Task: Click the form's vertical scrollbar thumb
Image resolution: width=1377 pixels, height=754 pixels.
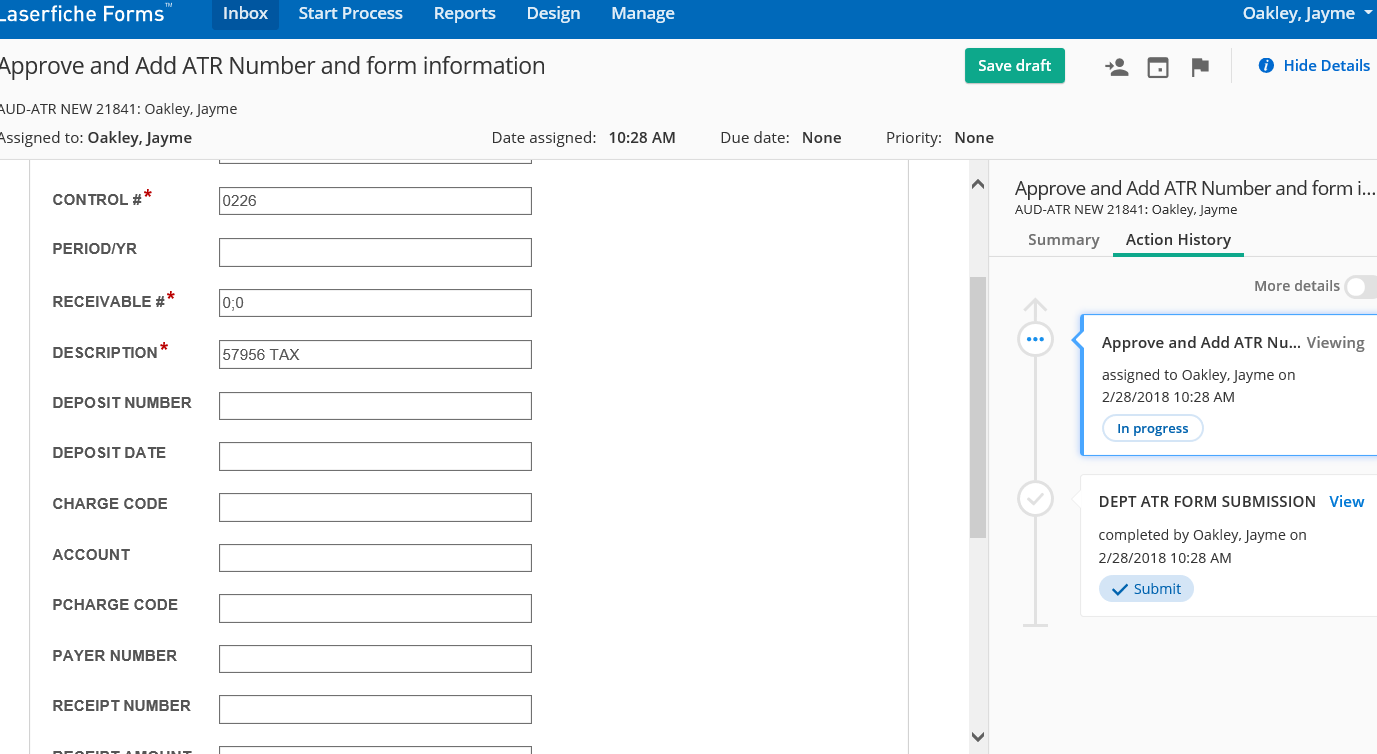Action: pyautogui.click(x=978, y=407)
